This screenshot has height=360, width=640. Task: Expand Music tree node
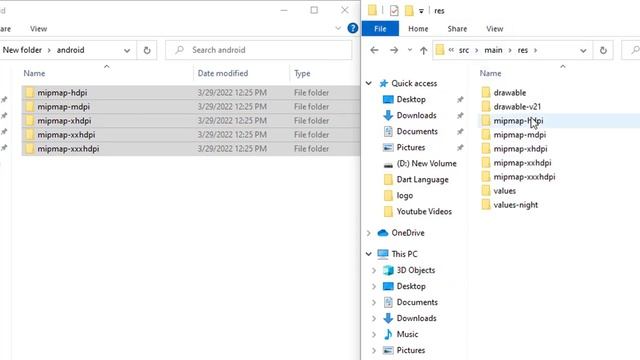tap(373, 334)
